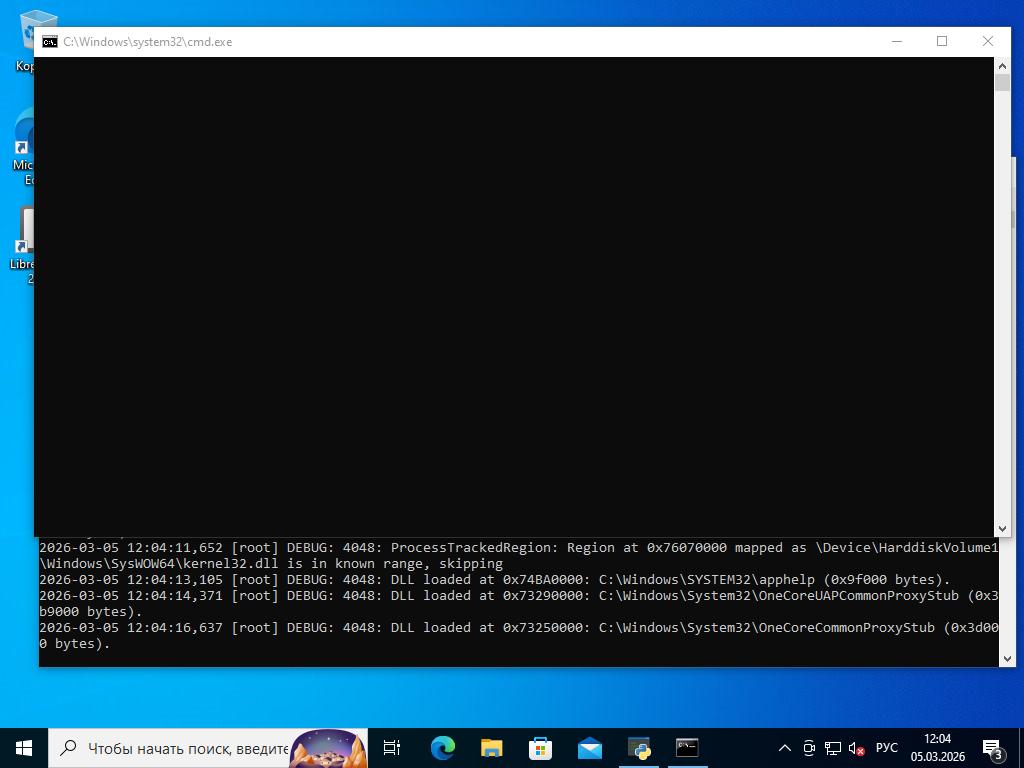Maximize the front cmd.exe window
1024x768 pixels.
coord(941,41)
